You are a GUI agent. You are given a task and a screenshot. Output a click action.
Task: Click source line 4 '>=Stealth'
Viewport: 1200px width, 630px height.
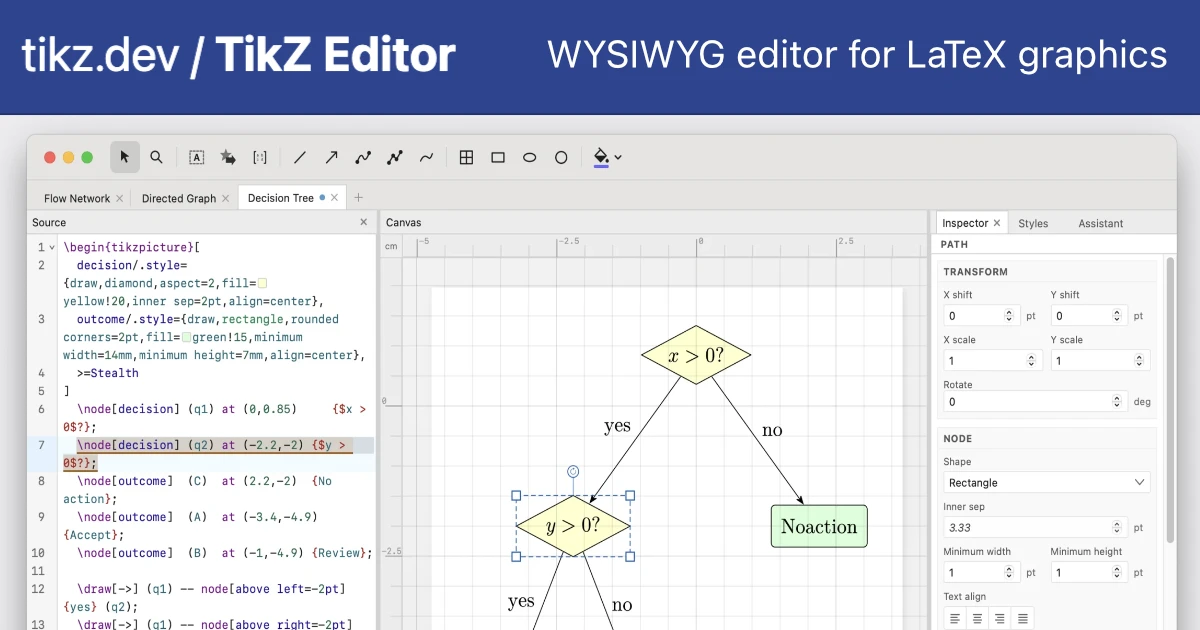[x=108, y=373]
